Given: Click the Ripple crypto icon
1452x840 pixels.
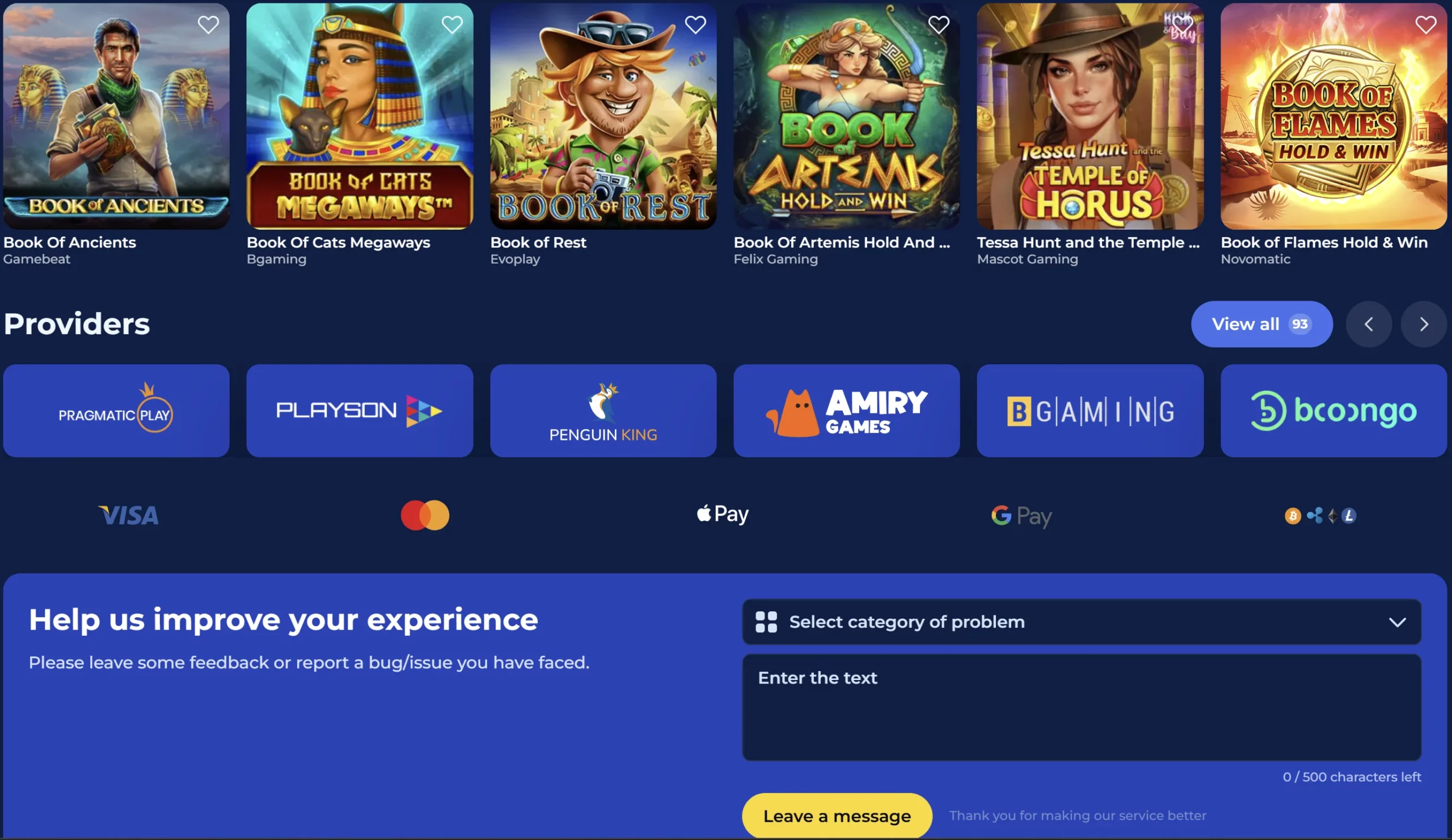Looking at the screenshot, I should click(1315, 515).
